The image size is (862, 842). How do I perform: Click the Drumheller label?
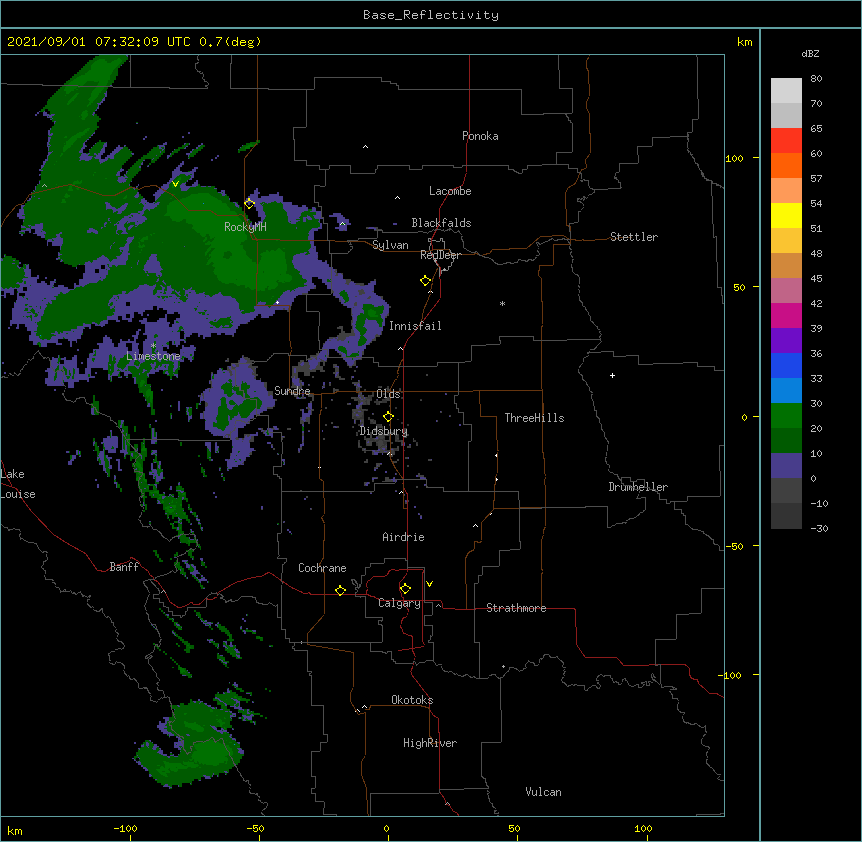coord(638,487)
